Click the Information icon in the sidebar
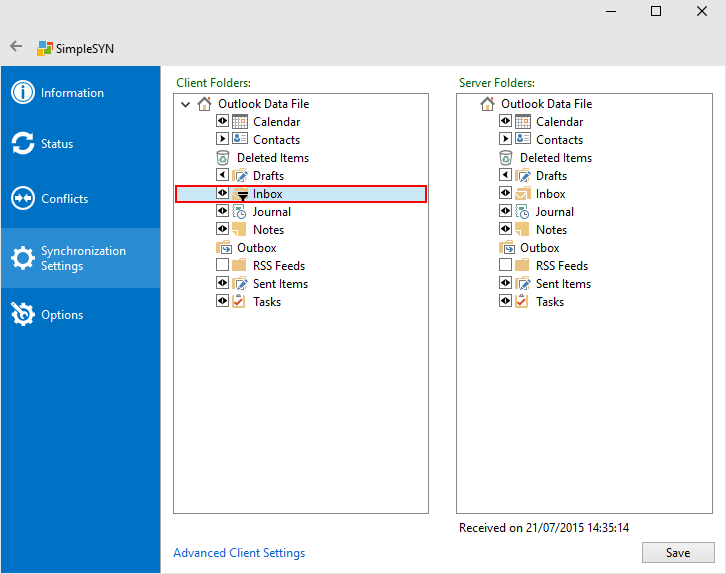This screenshot has height=574, width=726. (22, 93)
